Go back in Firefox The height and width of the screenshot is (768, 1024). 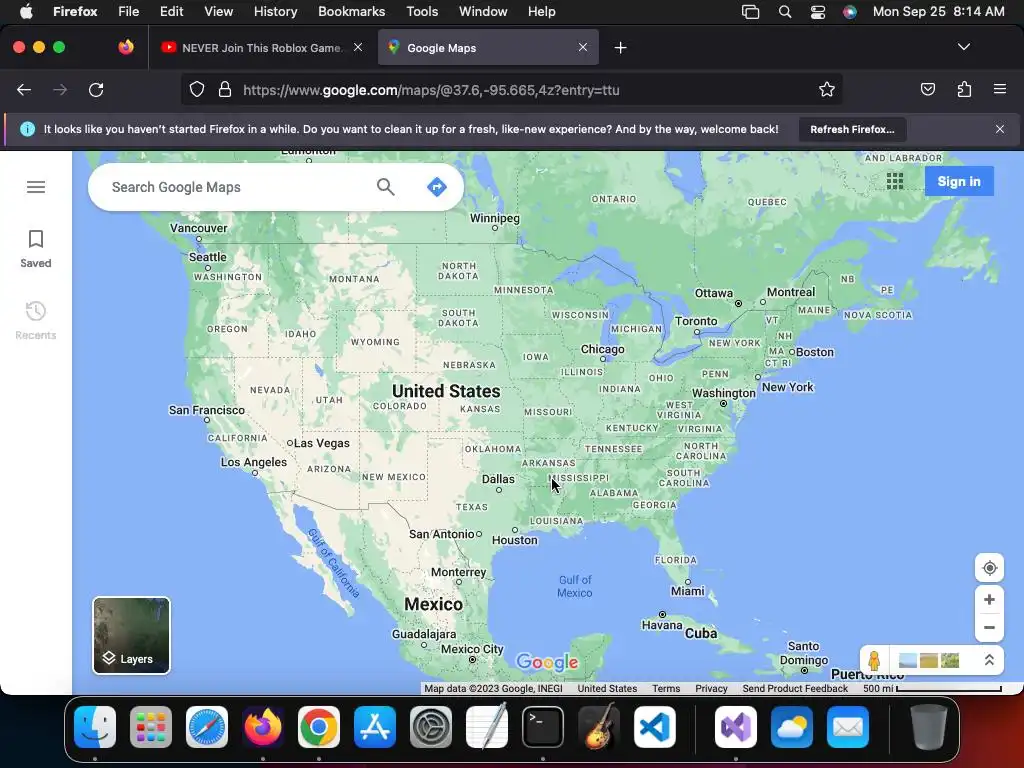tap(24, 90)
